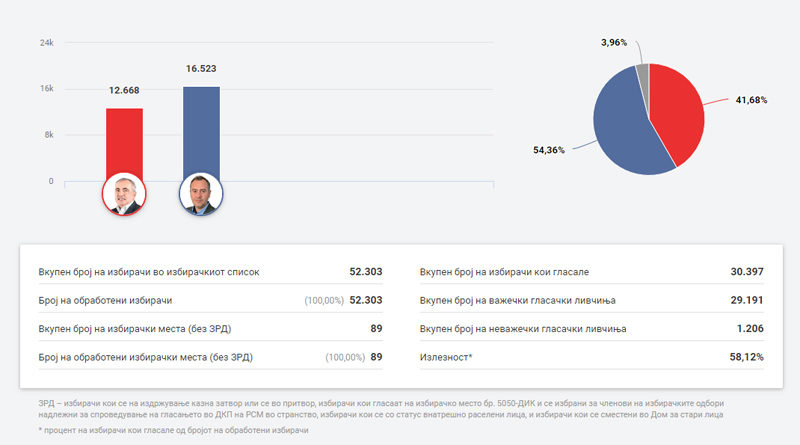Screen dimensions: 800x445
Task: Click the 54,36% pie label
Action: point(548,150)
